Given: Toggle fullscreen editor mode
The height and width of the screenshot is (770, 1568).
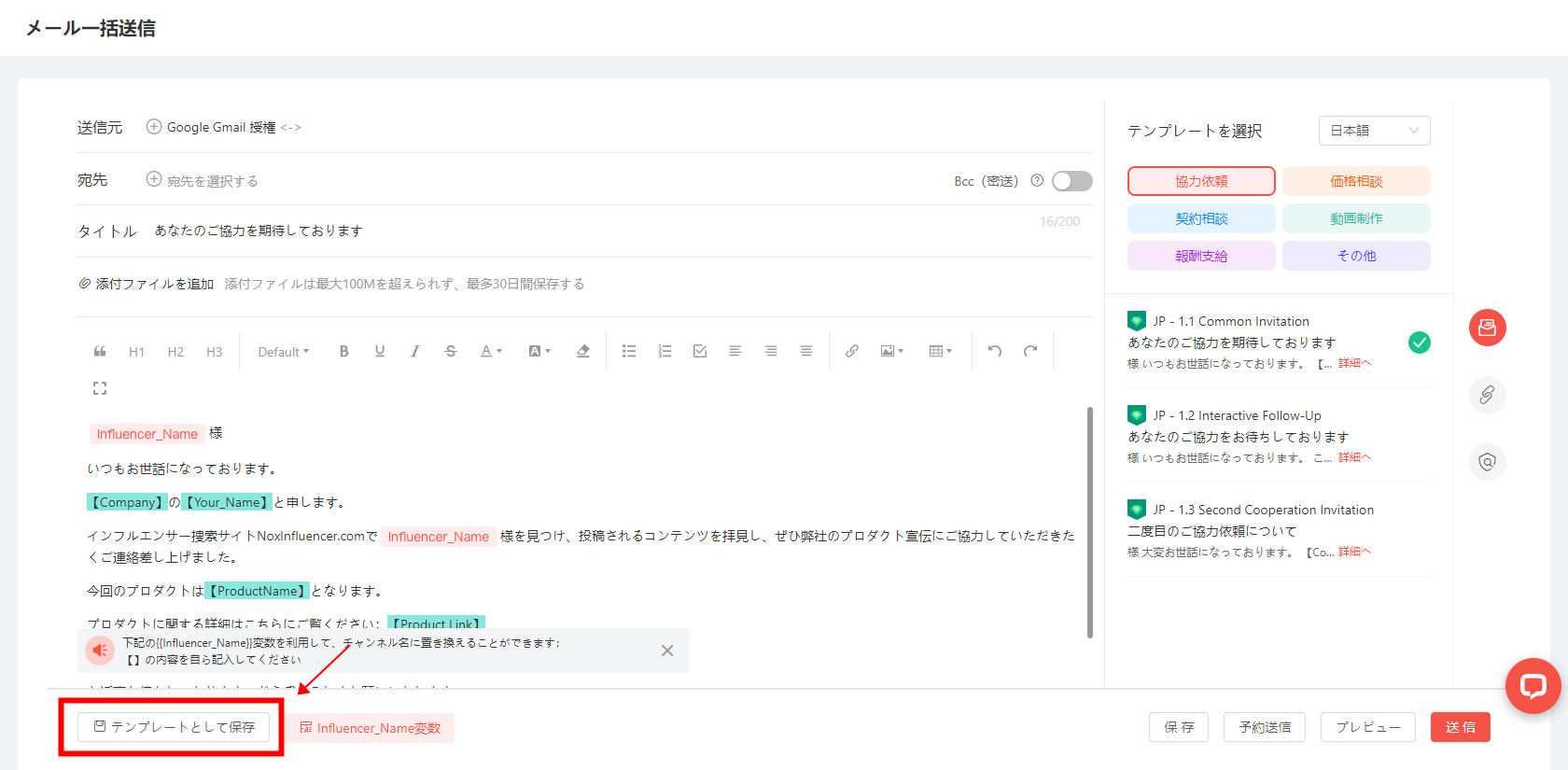Looking at the screenshot, I should (x=100, y=388).
